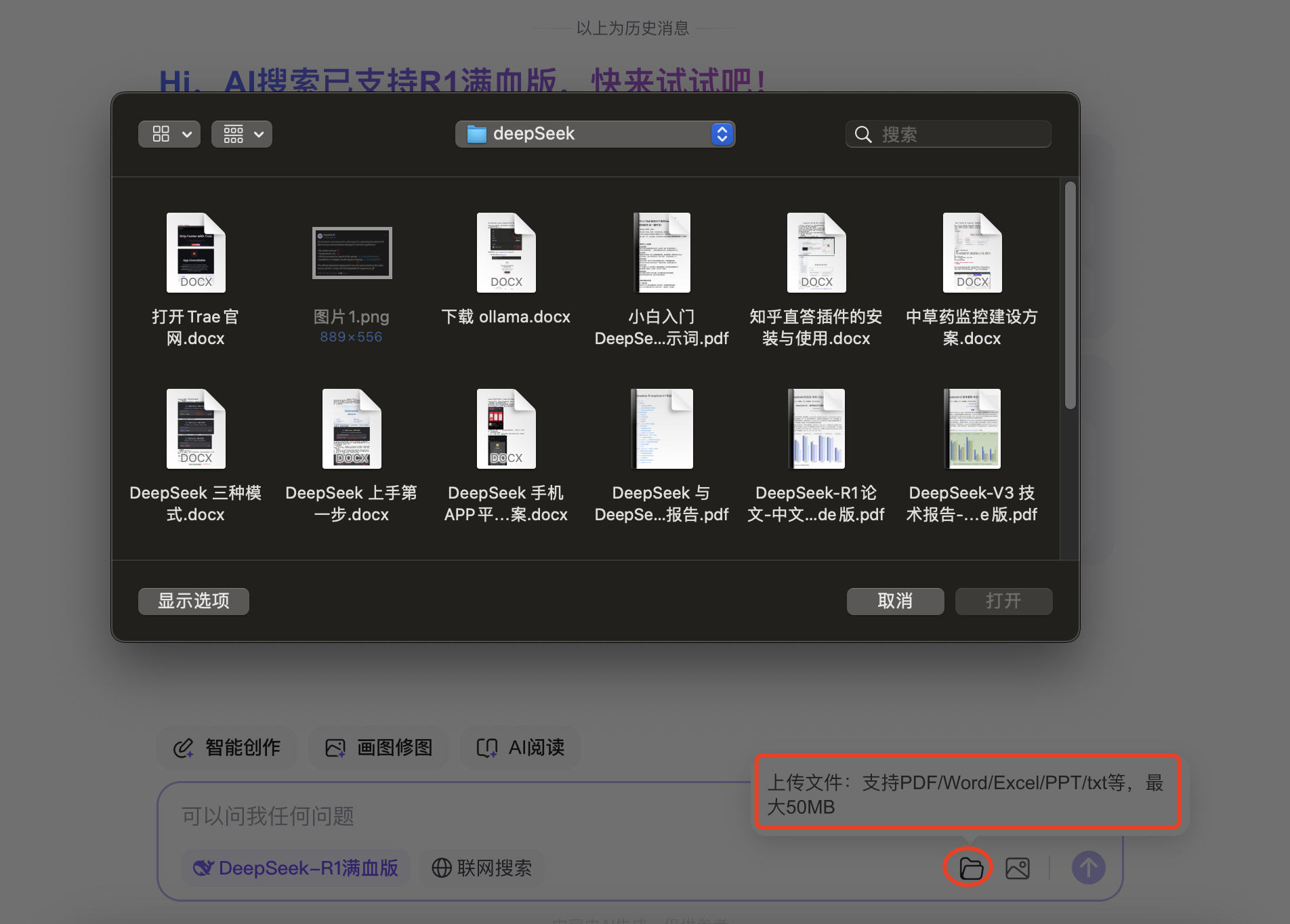The image size is (1290, 924).
Task: Click the file dialog vertical scrollbar
Action: (1070, 295)
